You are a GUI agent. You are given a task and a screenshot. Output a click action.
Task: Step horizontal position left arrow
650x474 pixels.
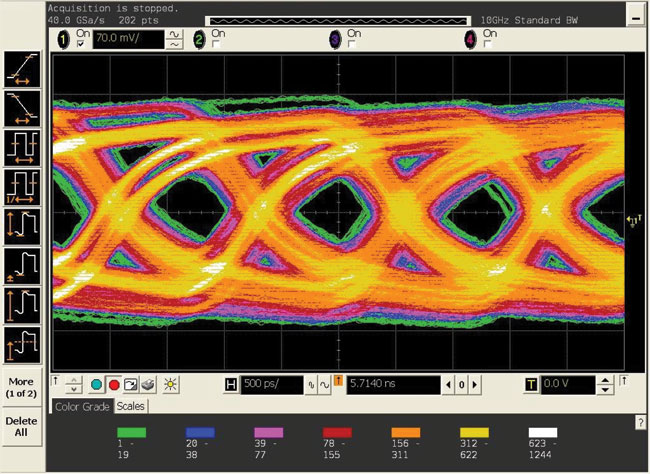449,385
